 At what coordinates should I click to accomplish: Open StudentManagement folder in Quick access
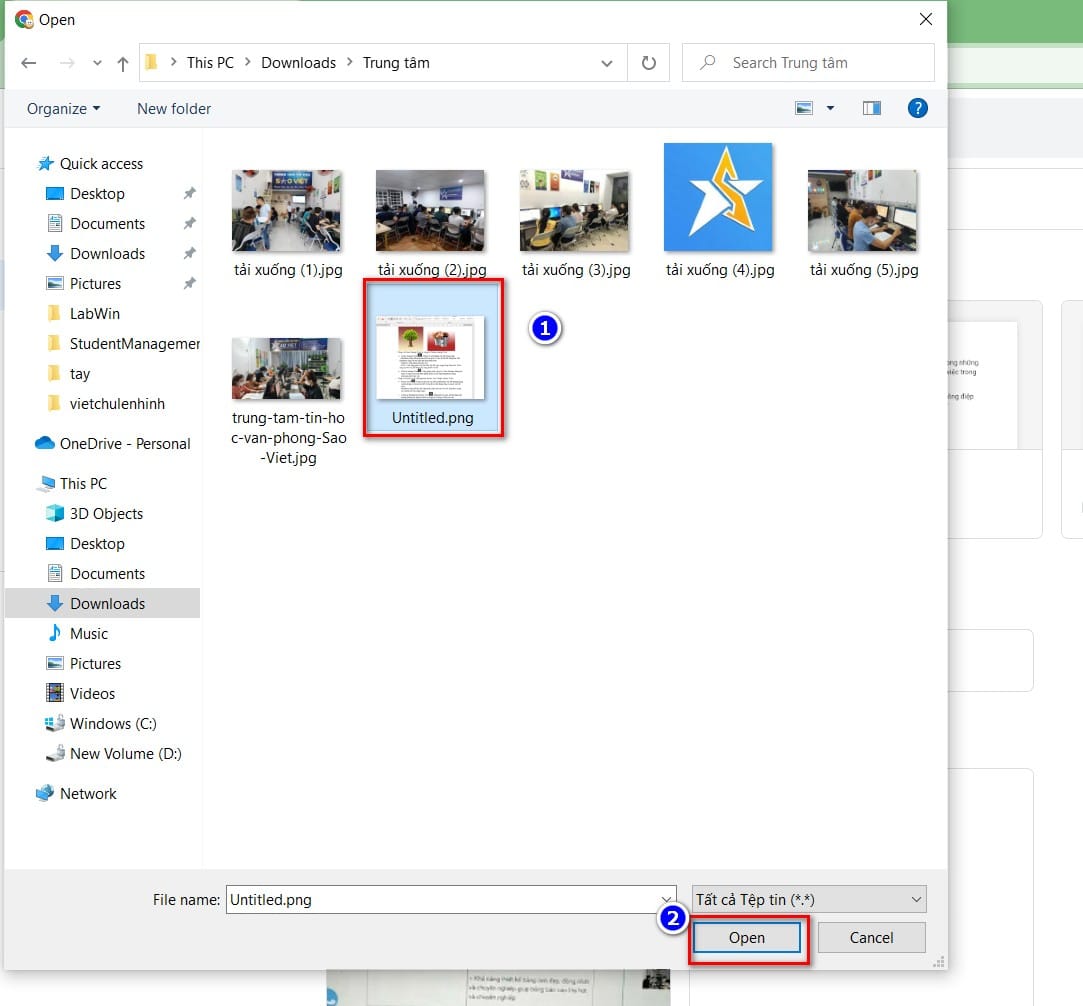pos(123,344)
